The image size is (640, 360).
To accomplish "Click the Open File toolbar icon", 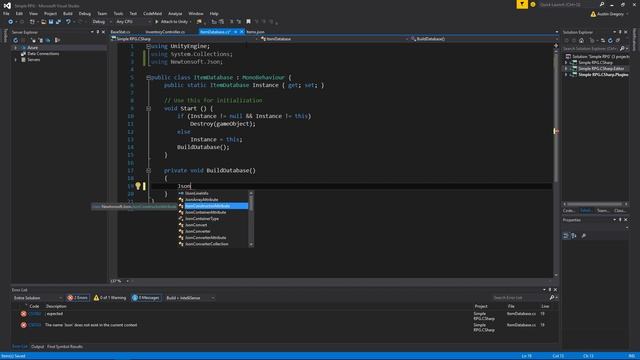I will pyautogui.click(x=43, y=22).
